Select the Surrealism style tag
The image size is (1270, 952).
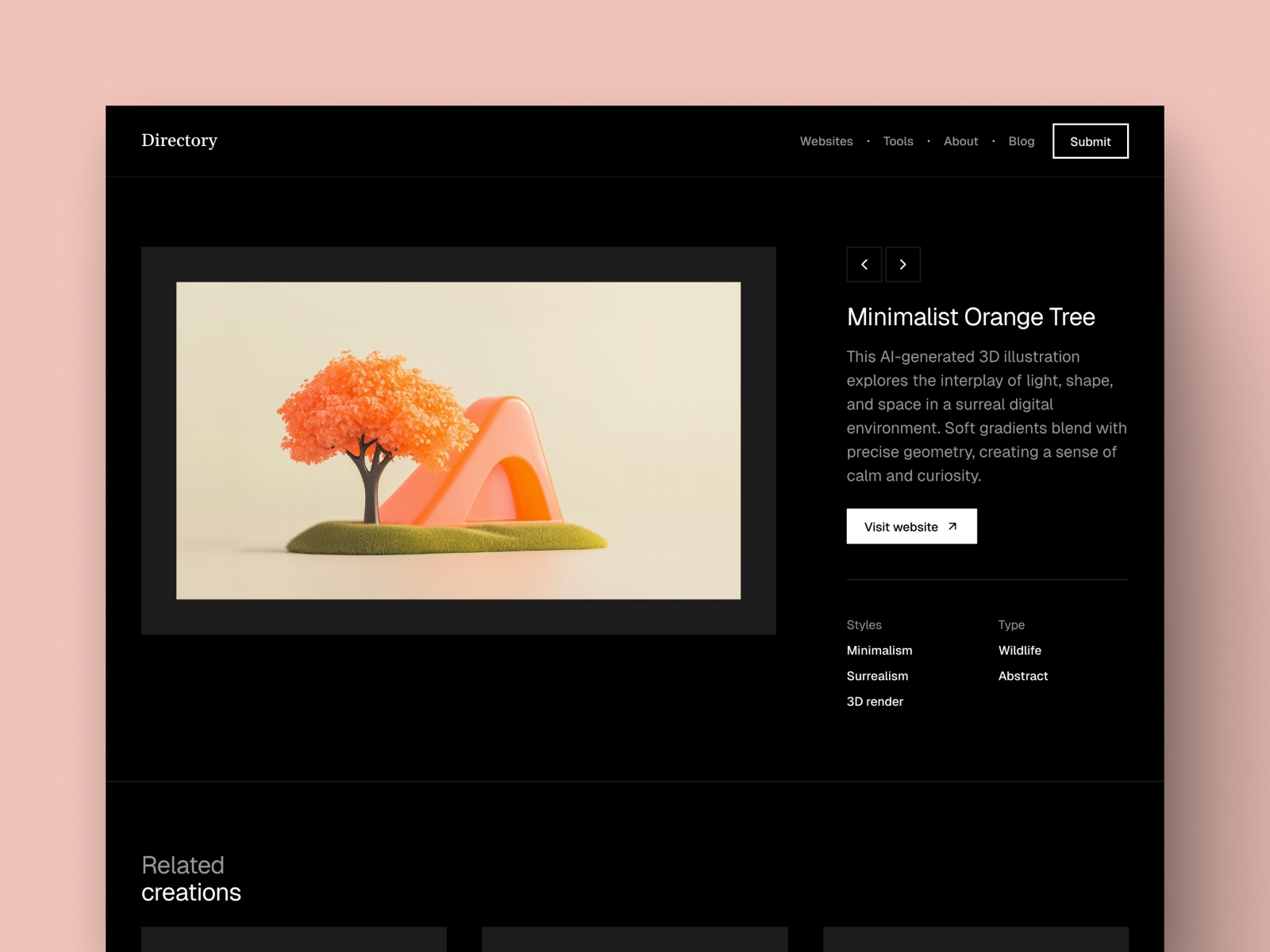coord(877,676)
